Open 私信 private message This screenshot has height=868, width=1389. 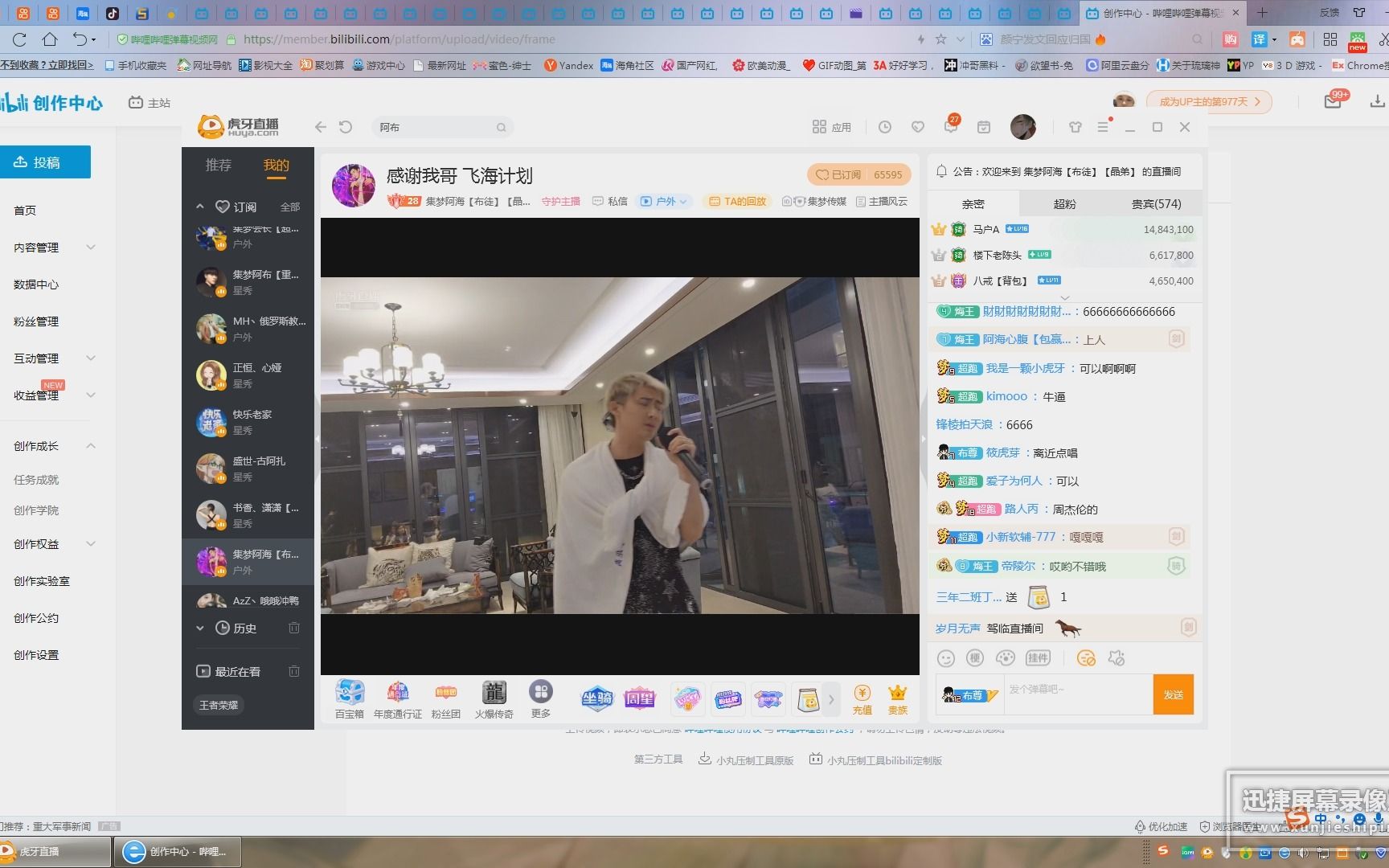[x=610, y=202]
